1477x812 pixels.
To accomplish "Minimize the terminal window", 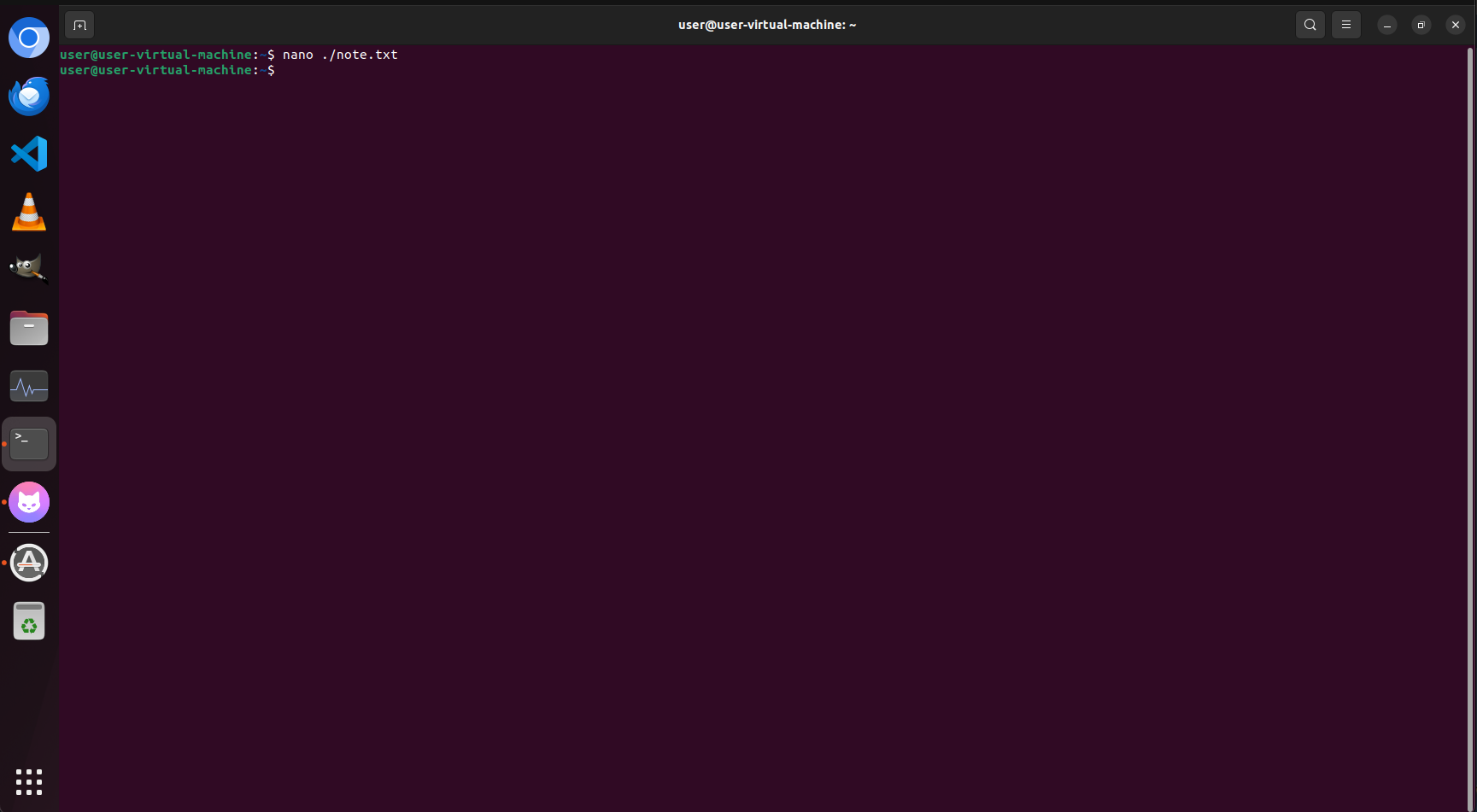I will [x=1387, y=25].
